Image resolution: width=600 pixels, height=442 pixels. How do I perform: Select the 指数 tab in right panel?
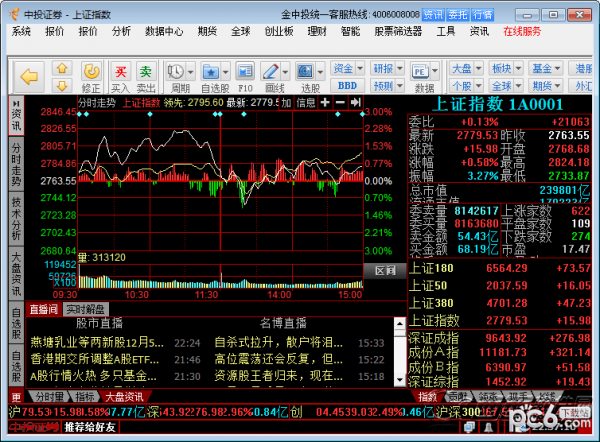click(427, 397)
